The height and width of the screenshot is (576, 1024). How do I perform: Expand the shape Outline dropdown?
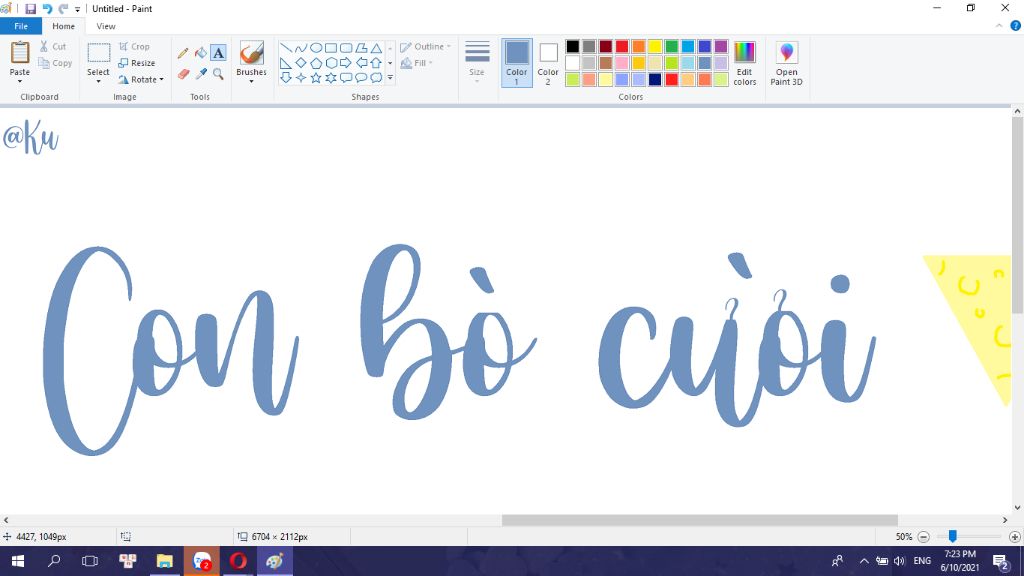[x=449, y=46]
